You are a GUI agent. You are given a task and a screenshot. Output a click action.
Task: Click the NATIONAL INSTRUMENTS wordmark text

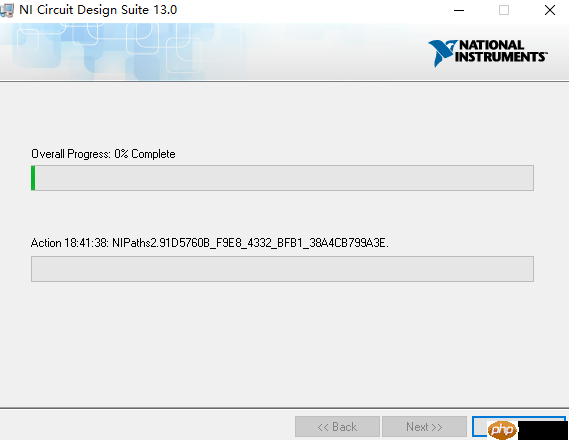500,51
